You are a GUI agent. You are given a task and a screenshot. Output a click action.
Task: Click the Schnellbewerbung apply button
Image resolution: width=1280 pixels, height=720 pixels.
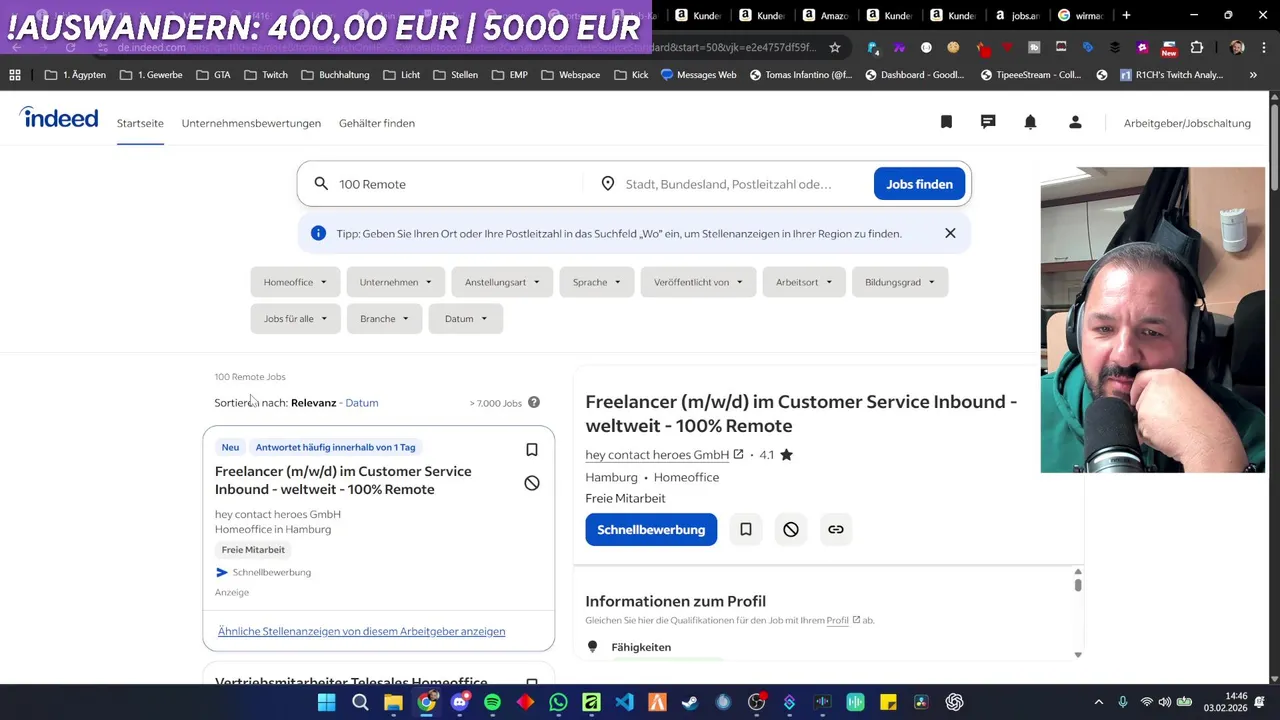click(651, 529)
